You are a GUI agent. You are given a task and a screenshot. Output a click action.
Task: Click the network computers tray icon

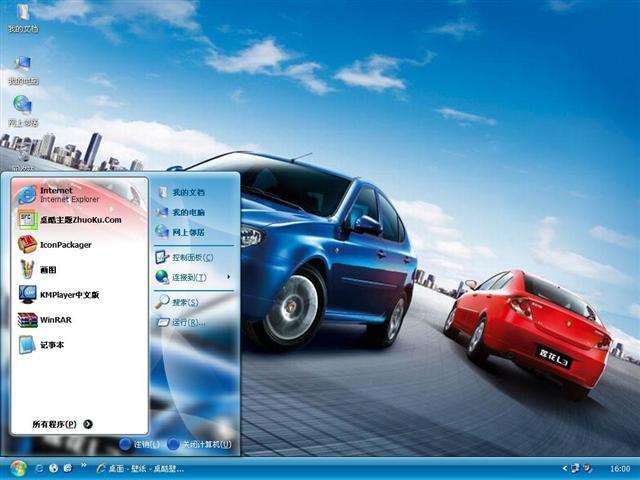576,468
